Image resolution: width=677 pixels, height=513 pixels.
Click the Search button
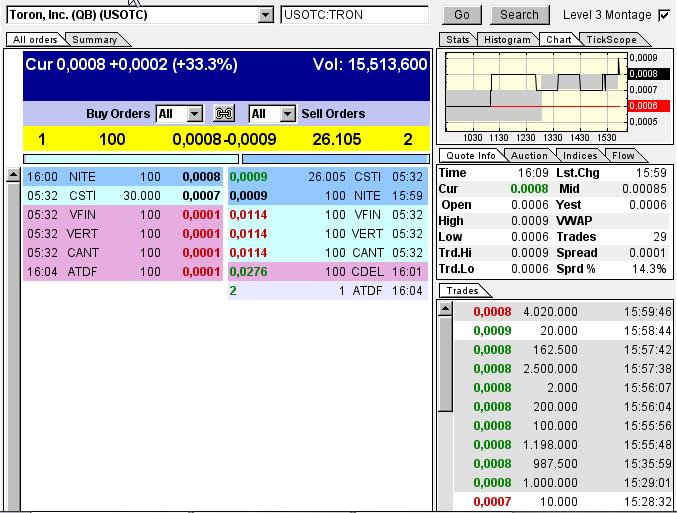pos(519,15)
